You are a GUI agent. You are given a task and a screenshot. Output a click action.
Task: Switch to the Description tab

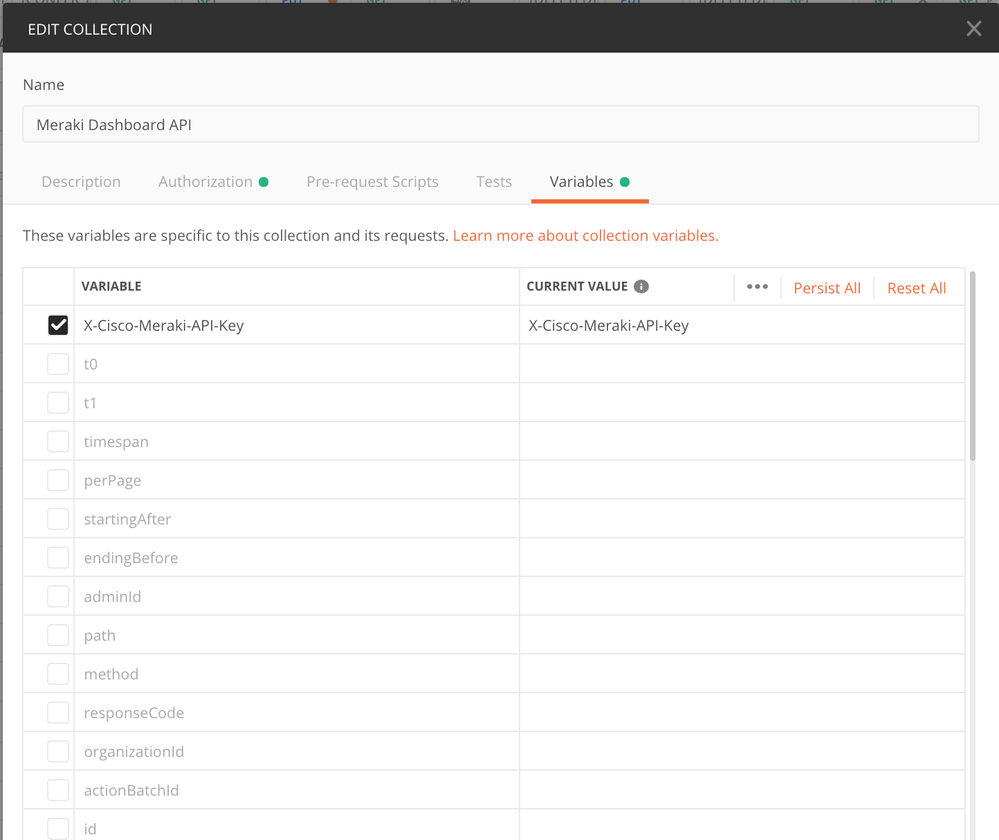81,182
